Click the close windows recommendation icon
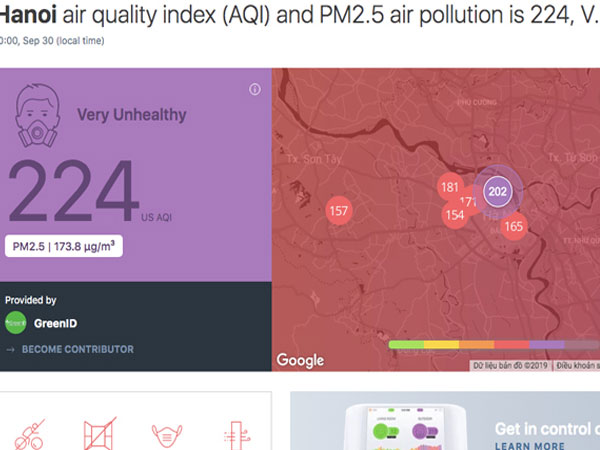This screenshot has width=600, height=450. 99,434
